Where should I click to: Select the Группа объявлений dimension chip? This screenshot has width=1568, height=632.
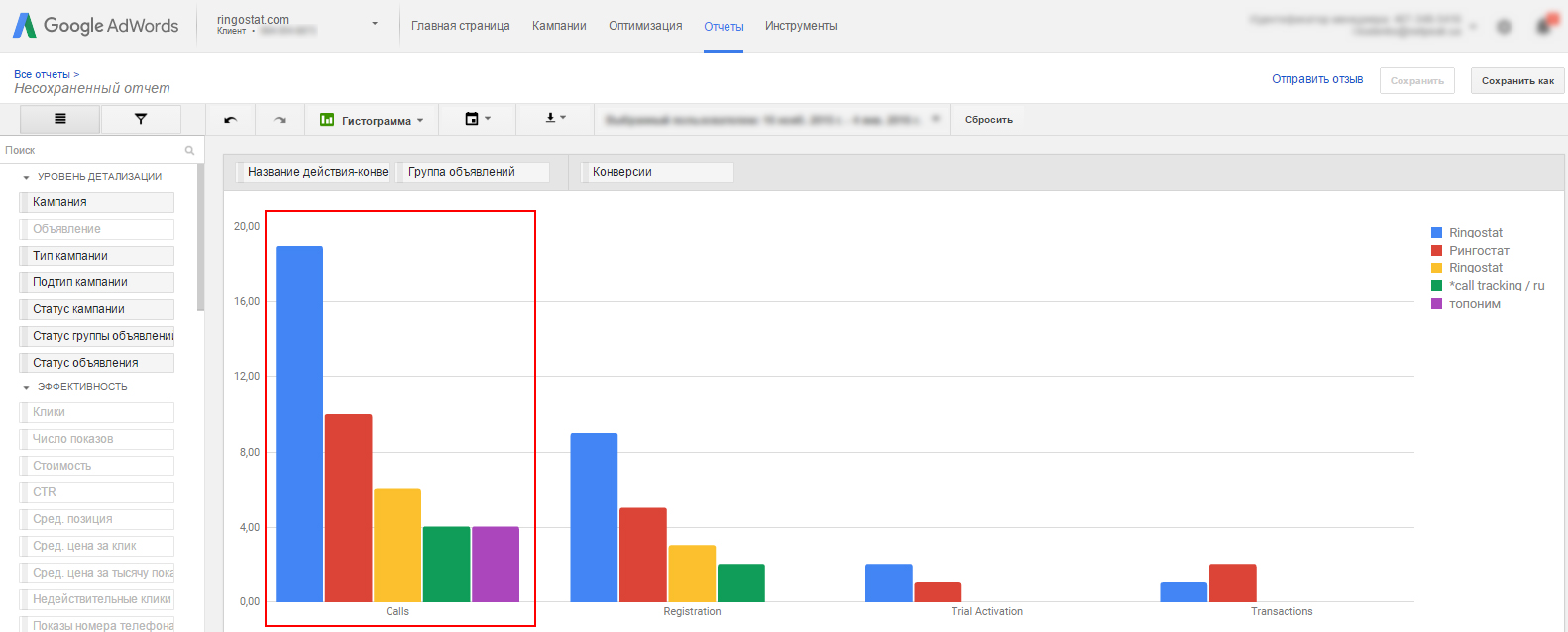point(474,172)
